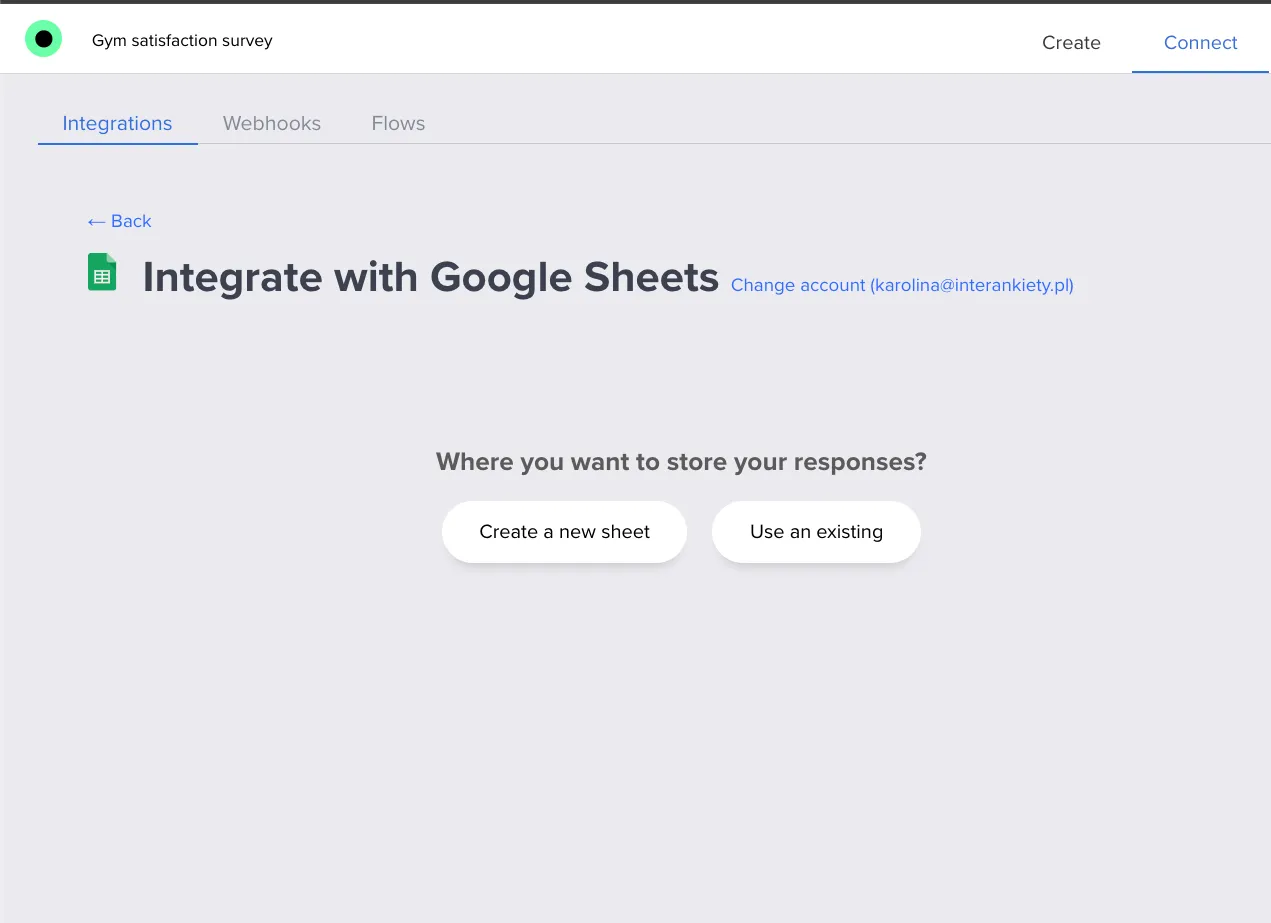Click the interankiety logo in top left
1271x923 pixels.
click(x=43, y=38)
